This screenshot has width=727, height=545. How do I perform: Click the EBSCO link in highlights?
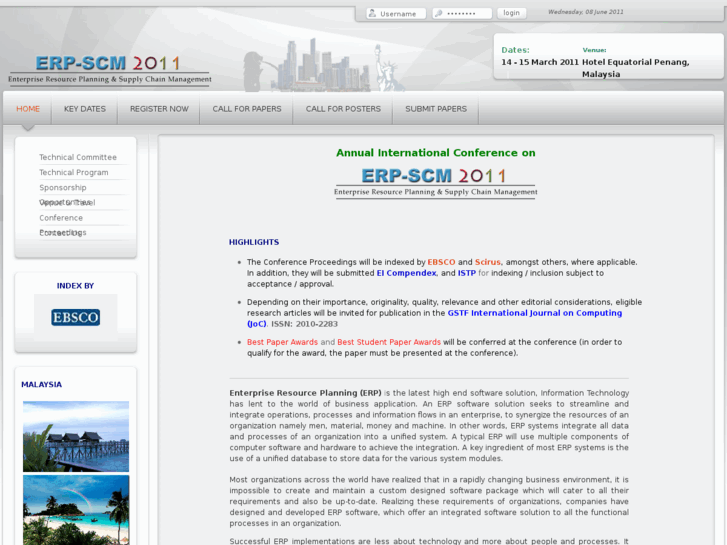[441, 262]
